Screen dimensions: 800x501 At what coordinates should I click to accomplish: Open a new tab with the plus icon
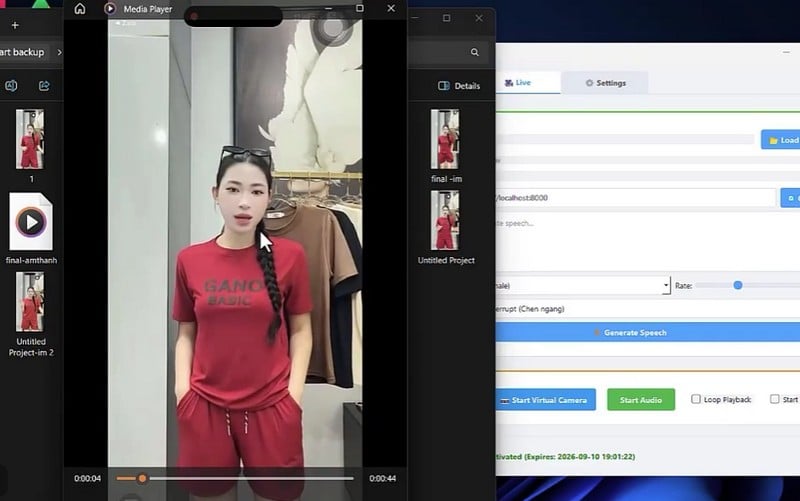[15, 25]
